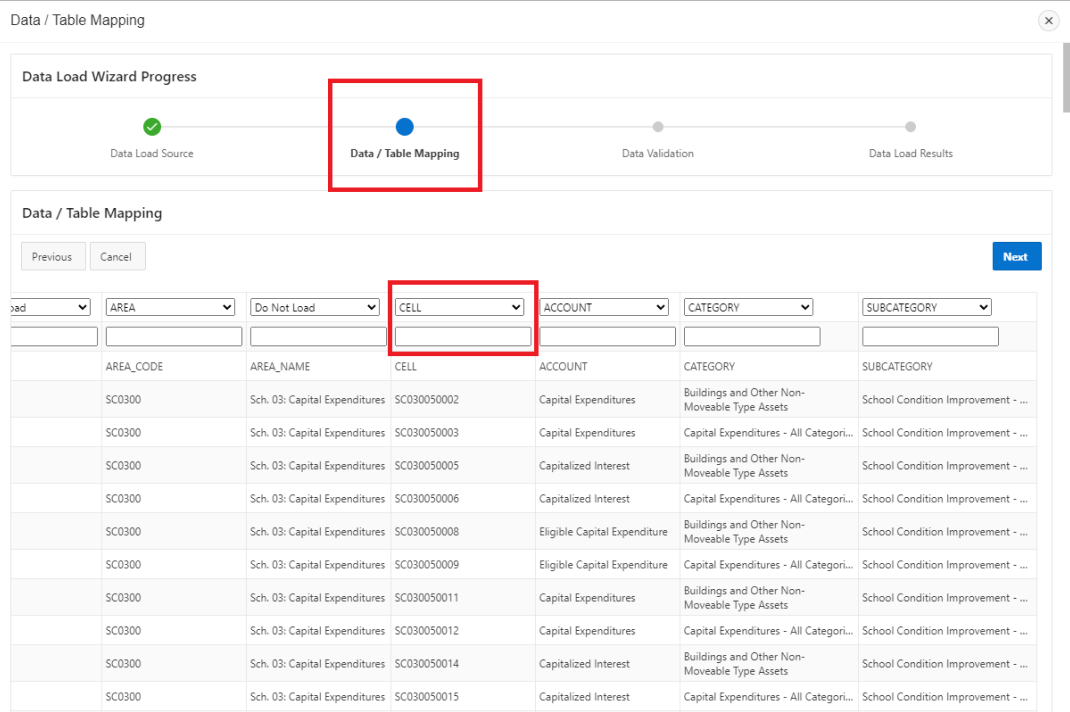The image size is (1070, 712).
Task: Click the vertical scrollbar on the right
Action: (x=1064, y=80)
